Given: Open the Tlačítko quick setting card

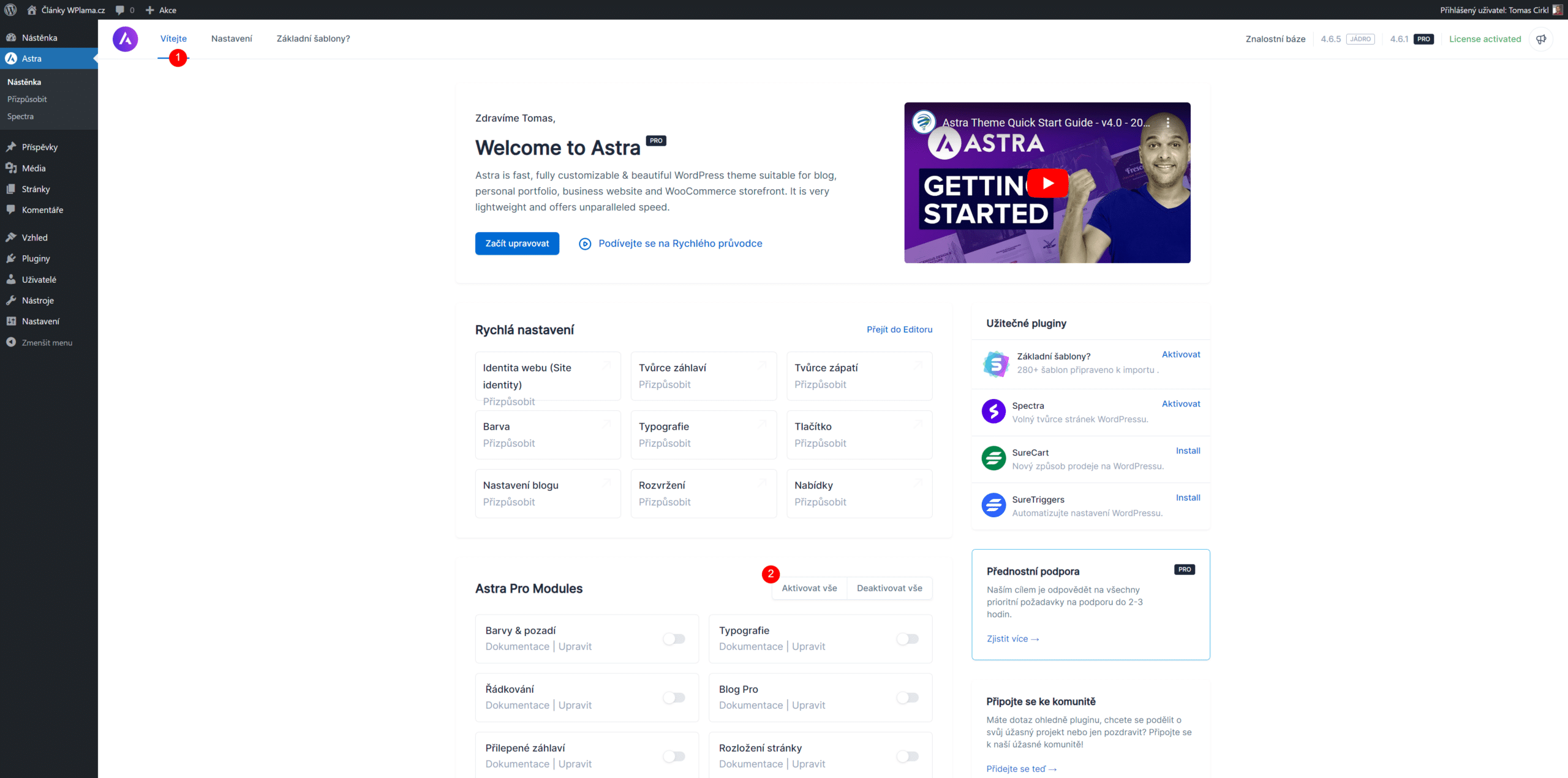Looking at the screenshot, I should point(859,435).
